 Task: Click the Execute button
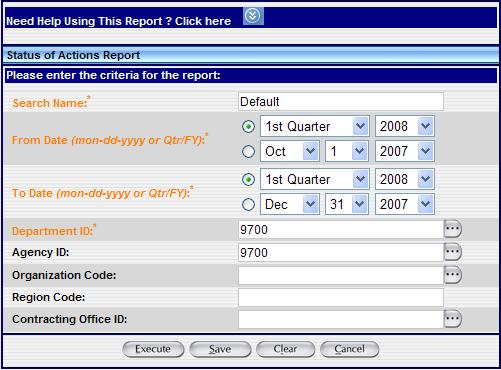click(x=153, y=349)
